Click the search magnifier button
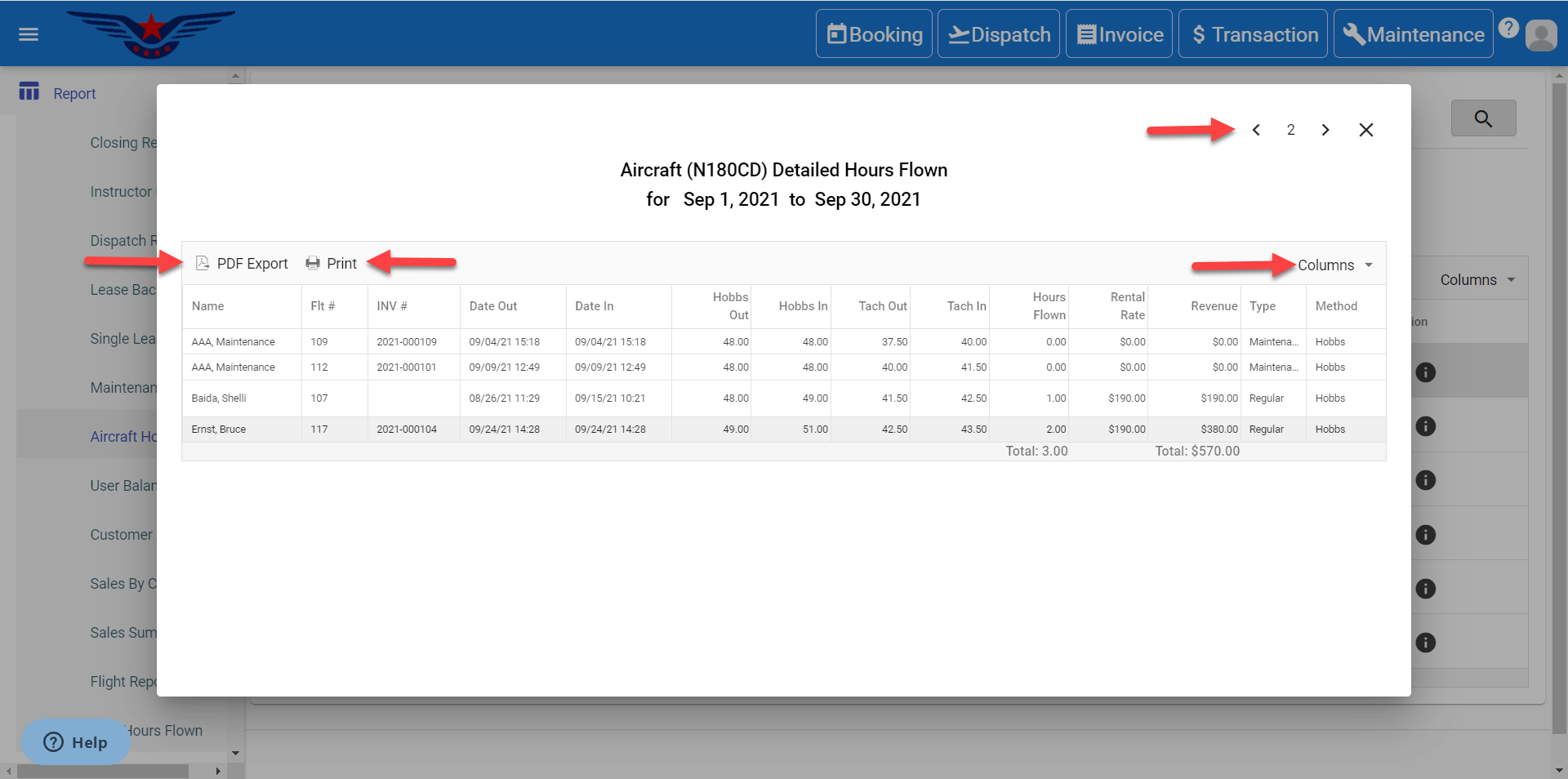Screen dimensions: 1568x779 1483,118
